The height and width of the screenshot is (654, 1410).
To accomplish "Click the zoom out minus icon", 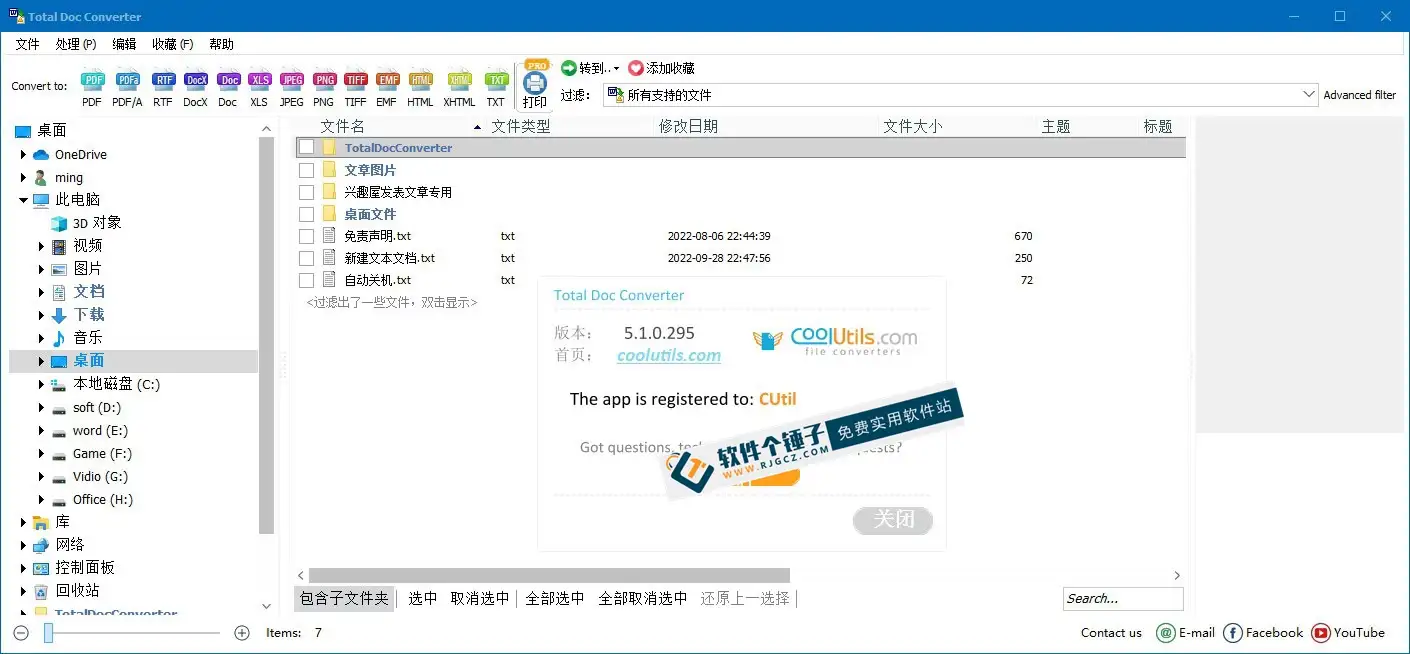I will coord(21,632).
